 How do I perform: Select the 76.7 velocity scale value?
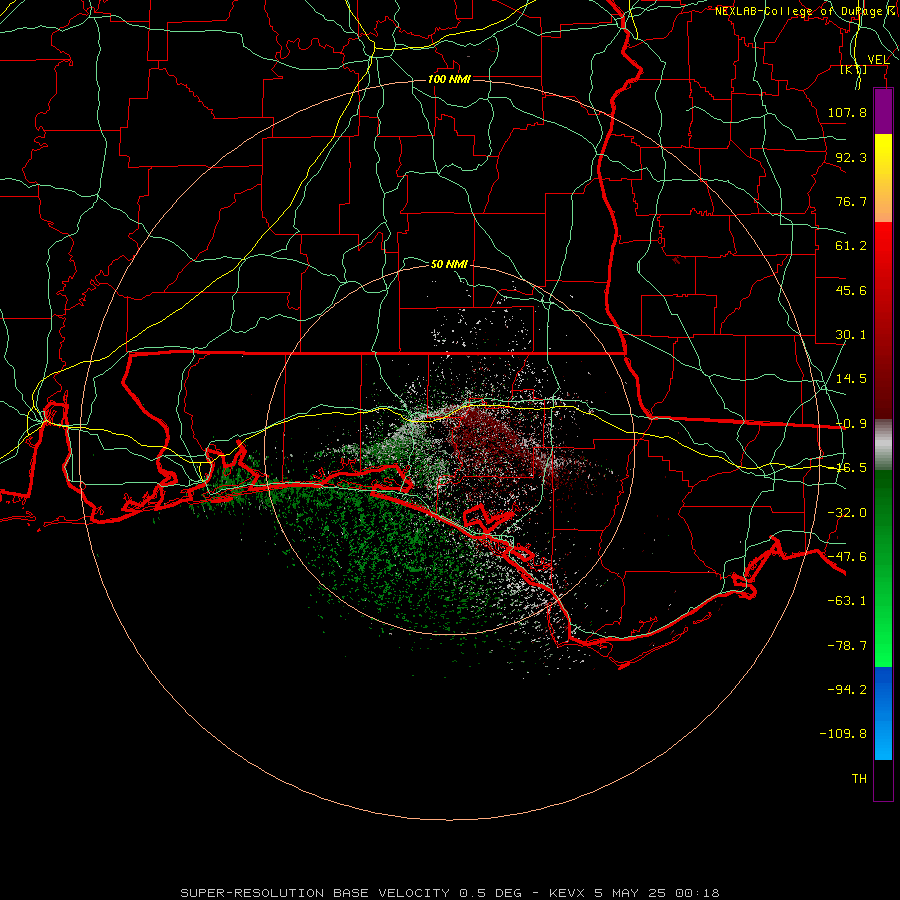(851, 201)
